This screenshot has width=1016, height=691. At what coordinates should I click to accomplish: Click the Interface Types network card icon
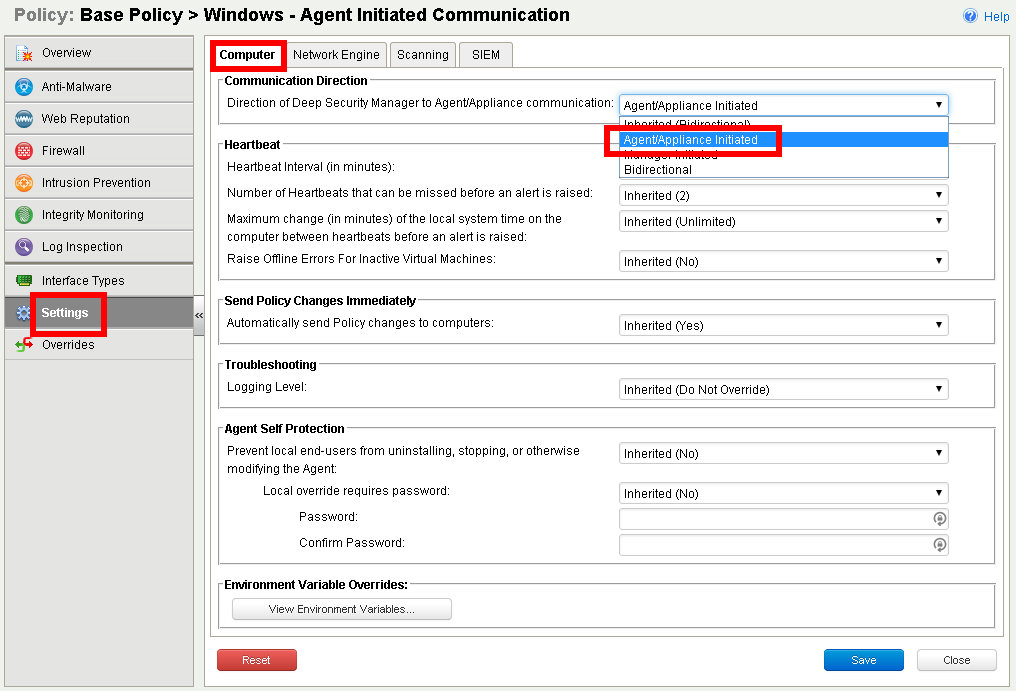click(x=24, y=281)
